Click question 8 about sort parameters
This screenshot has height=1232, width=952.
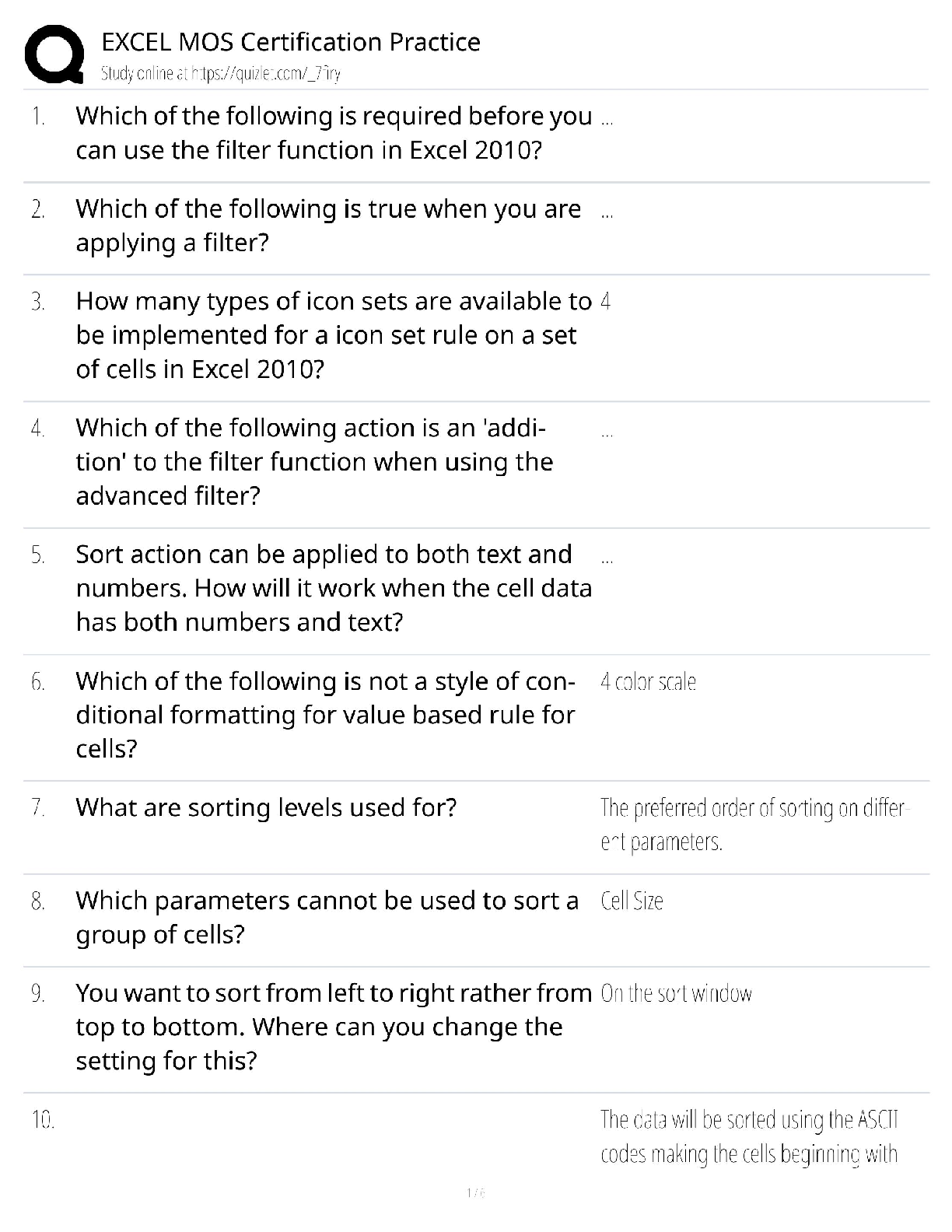(x=327, y=917)
